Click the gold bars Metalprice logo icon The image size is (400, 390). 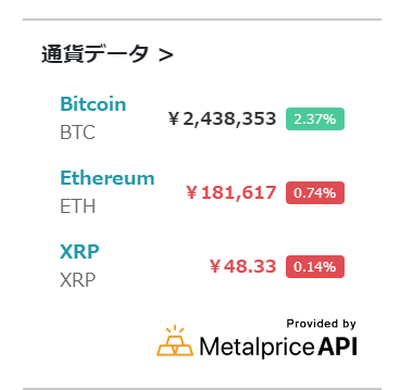(x=175, y=341)
